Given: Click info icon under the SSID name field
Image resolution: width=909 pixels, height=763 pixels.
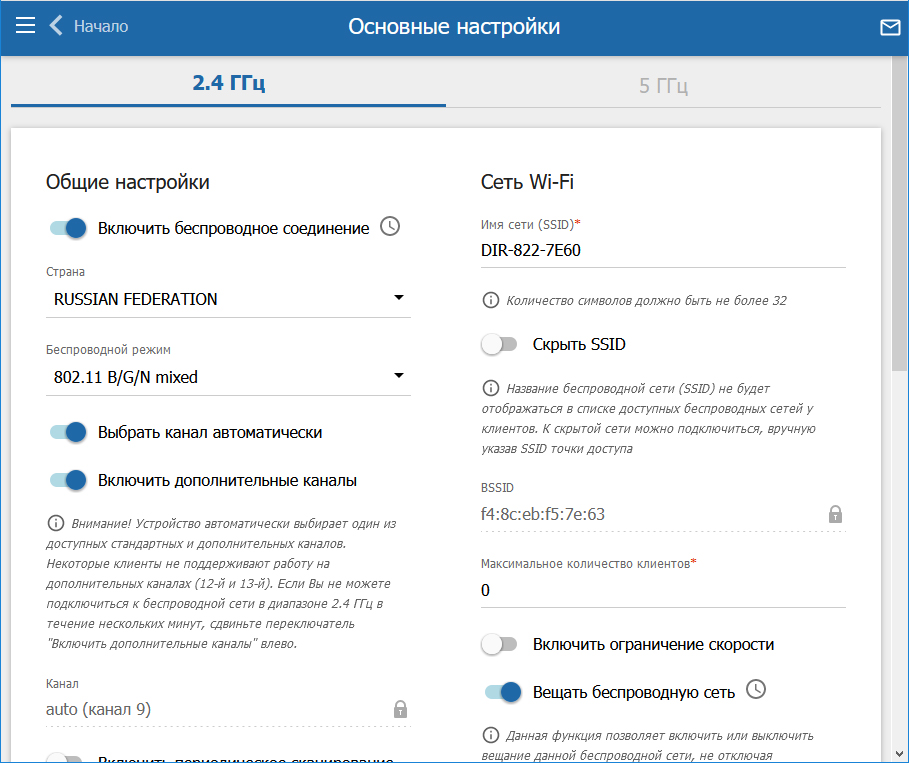Looking at the screenshot, I should 490,300.
